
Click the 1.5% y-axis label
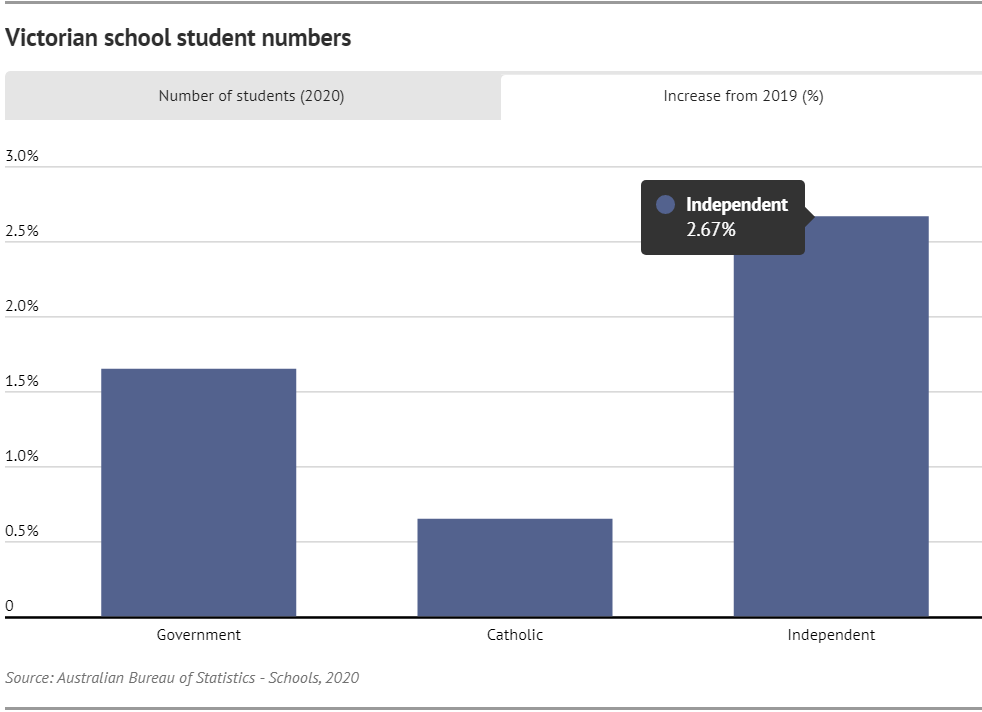point(22,381)
